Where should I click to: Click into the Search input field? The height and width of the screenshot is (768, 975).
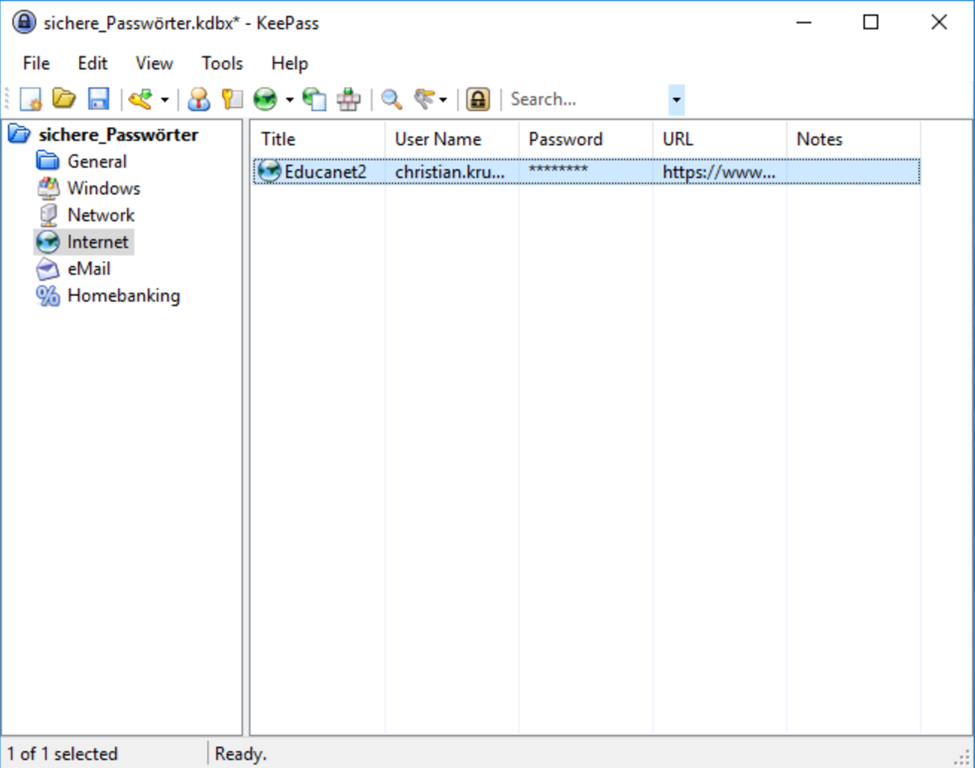click(585, 99)
